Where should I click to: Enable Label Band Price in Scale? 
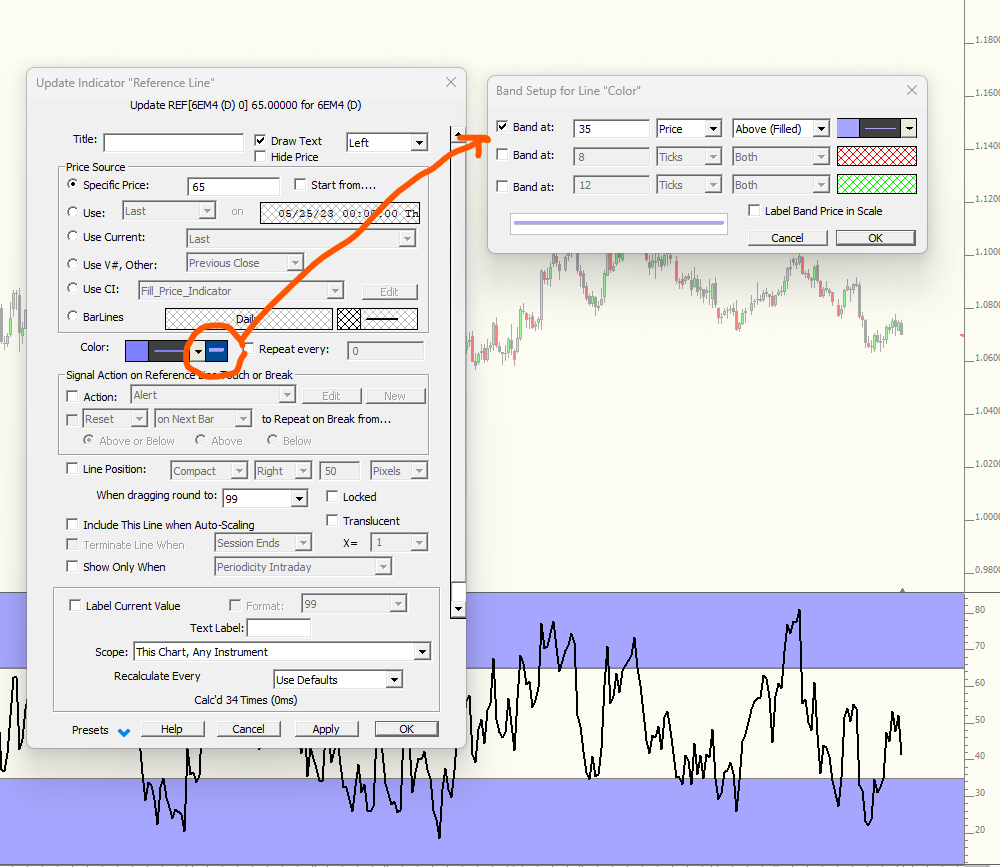(755, 211)
